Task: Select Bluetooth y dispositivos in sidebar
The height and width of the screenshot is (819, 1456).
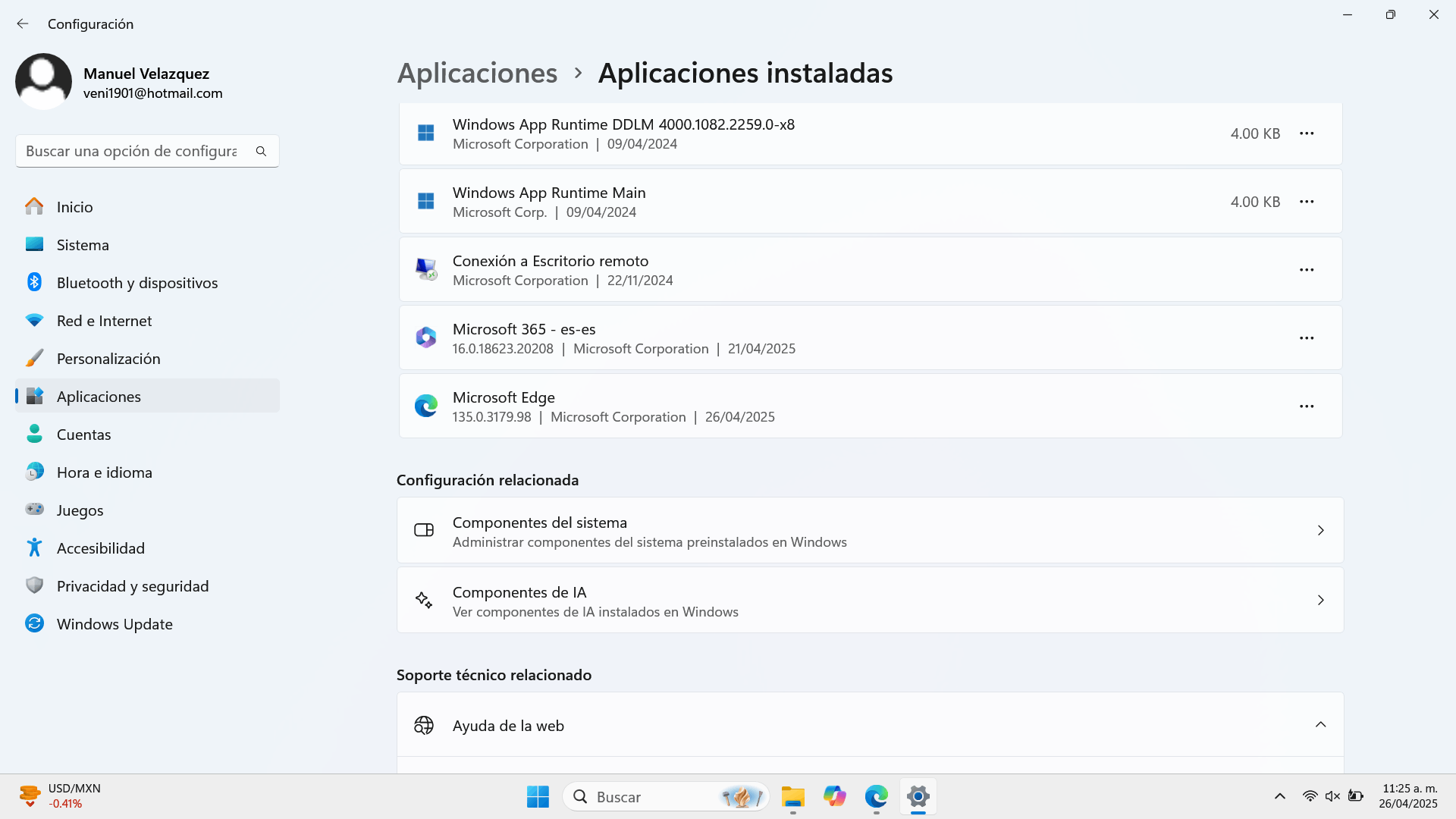Action: (137, 283)
